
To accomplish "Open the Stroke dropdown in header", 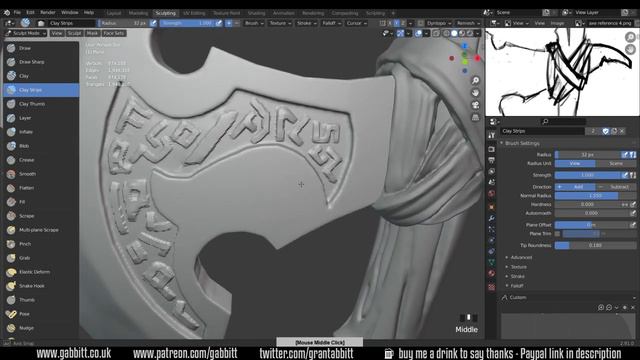I will (306, 23).
